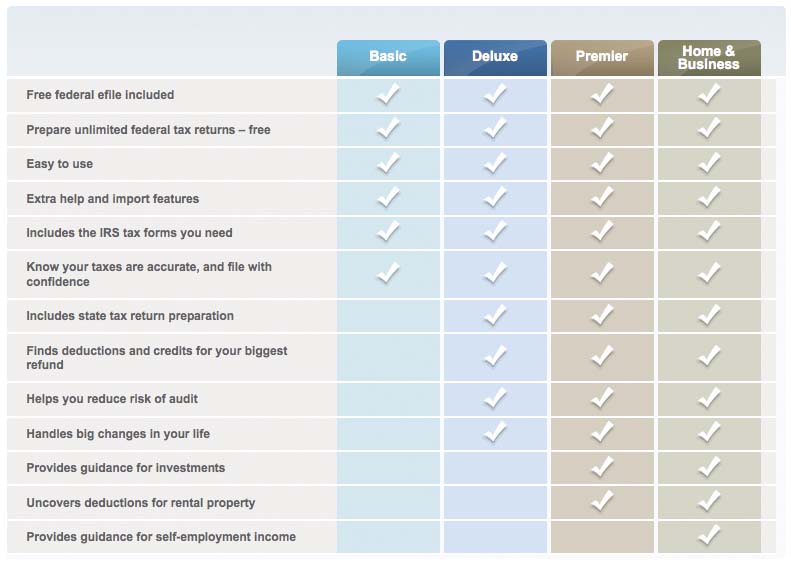Choose the Home & Business column header
This screenshot has height=563, width=791.
tap(708, 57)
